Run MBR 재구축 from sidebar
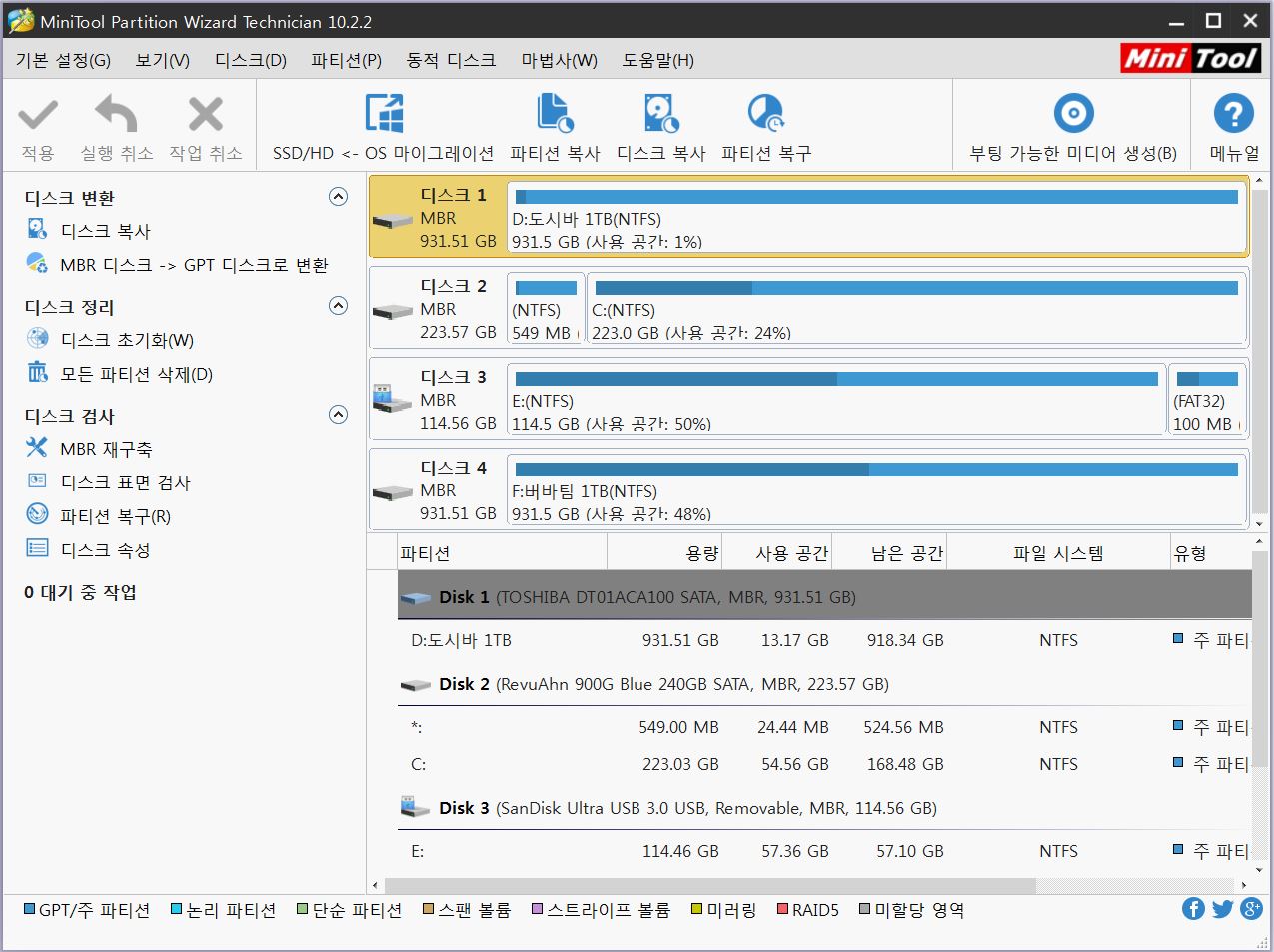The image size is (1274, 952). coord(106,449)
